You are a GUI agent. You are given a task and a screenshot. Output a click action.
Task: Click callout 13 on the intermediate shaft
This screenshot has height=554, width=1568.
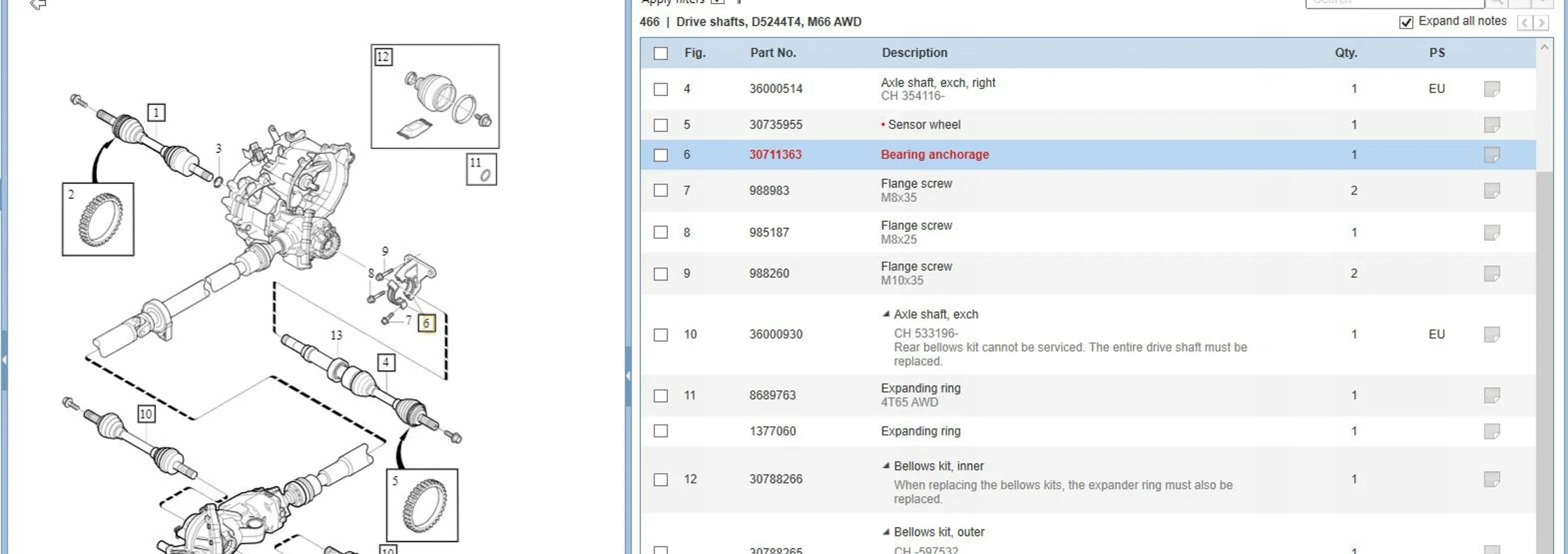click(337, 336)
